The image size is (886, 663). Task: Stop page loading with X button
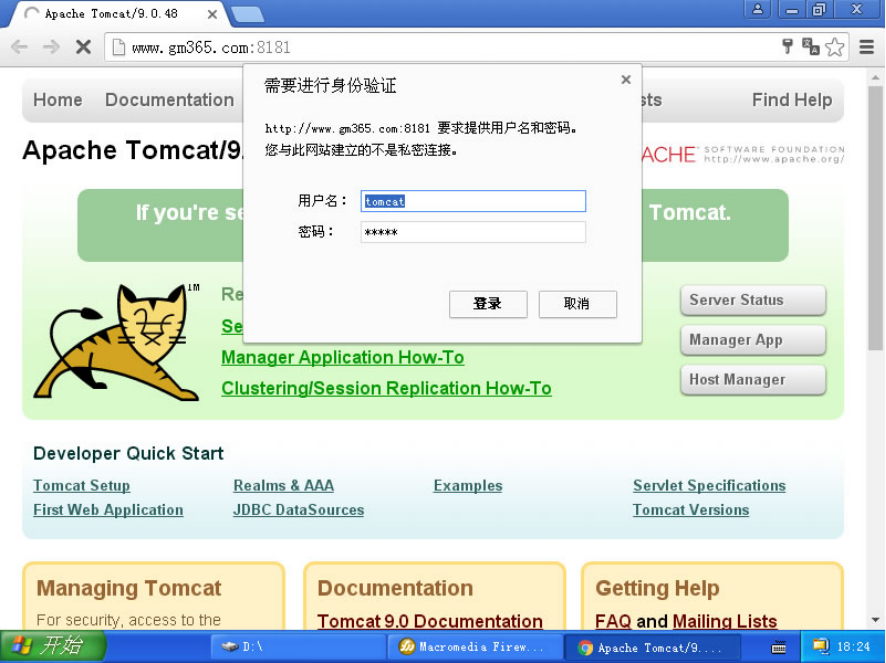click(83, 47)
